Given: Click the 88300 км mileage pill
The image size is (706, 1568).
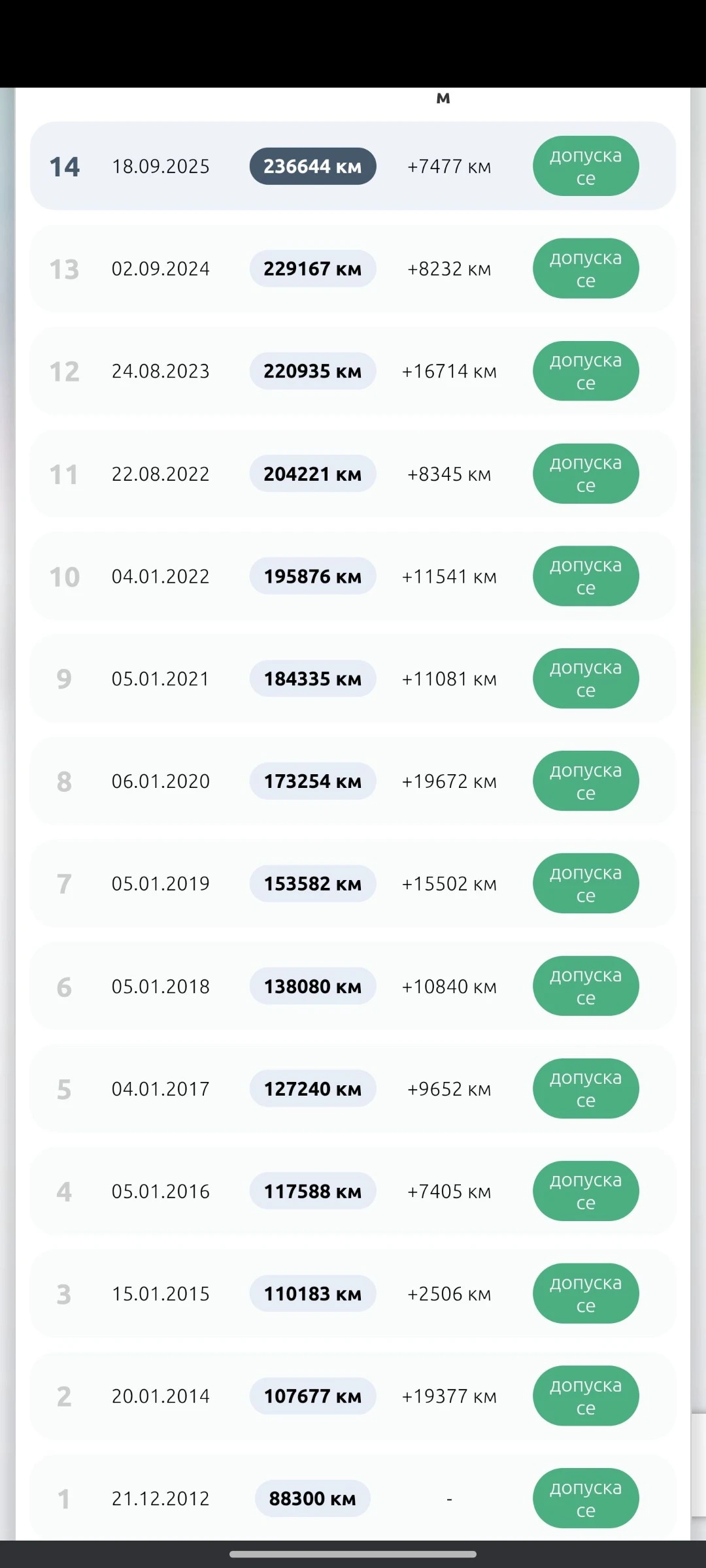Looking at the screenshot, I should coord(312,1499).
